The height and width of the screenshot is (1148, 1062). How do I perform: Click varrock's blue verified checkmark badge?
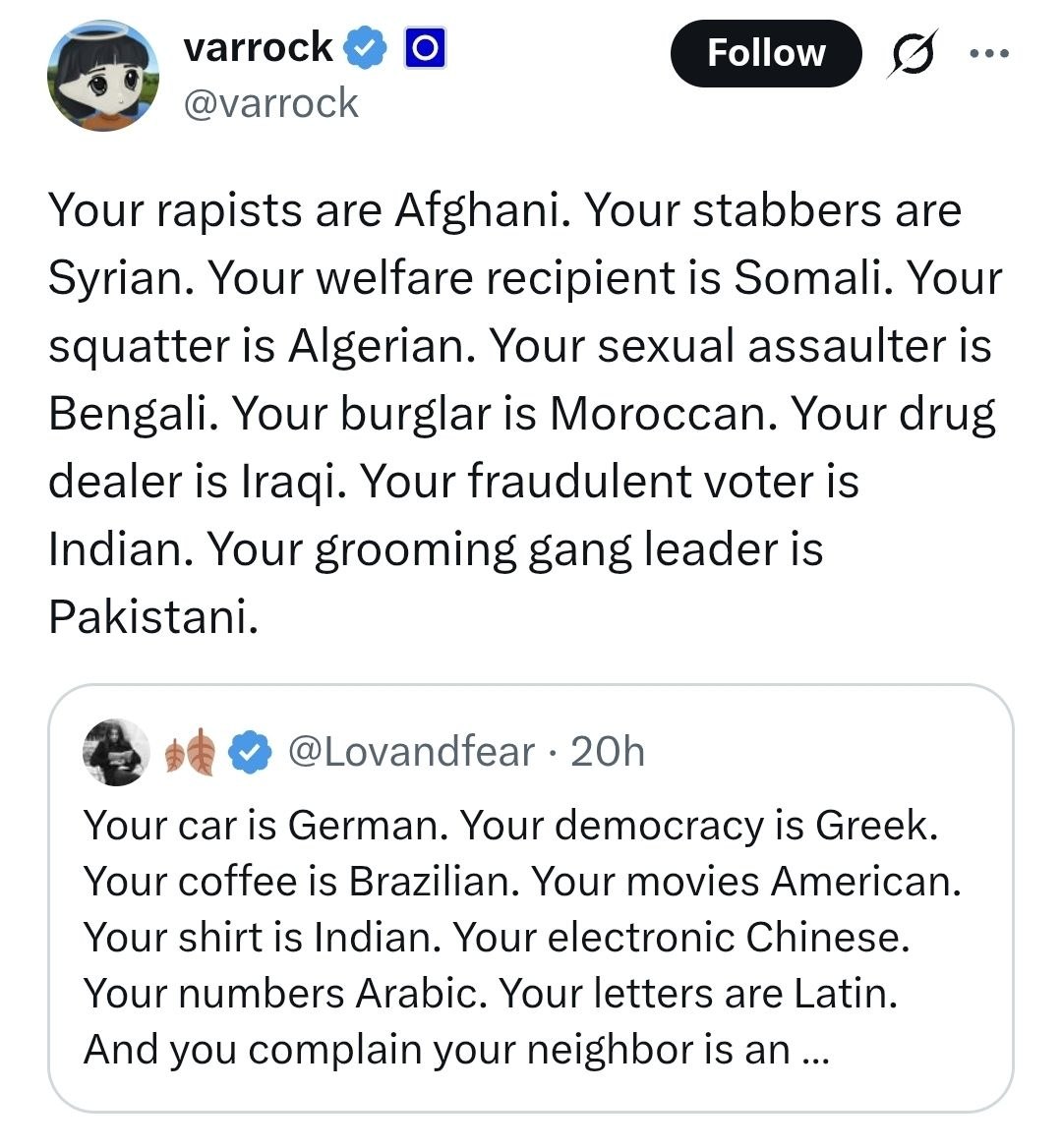tap(367, 48)
